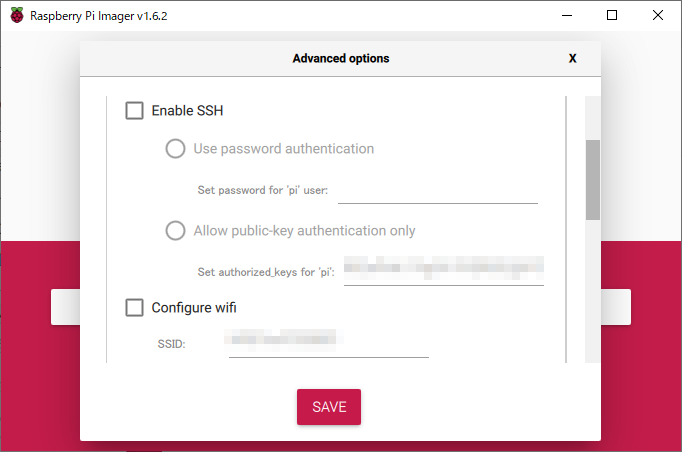Close the Raspberry Pi Imager window
682x452 pixels.
click(657, 16)
